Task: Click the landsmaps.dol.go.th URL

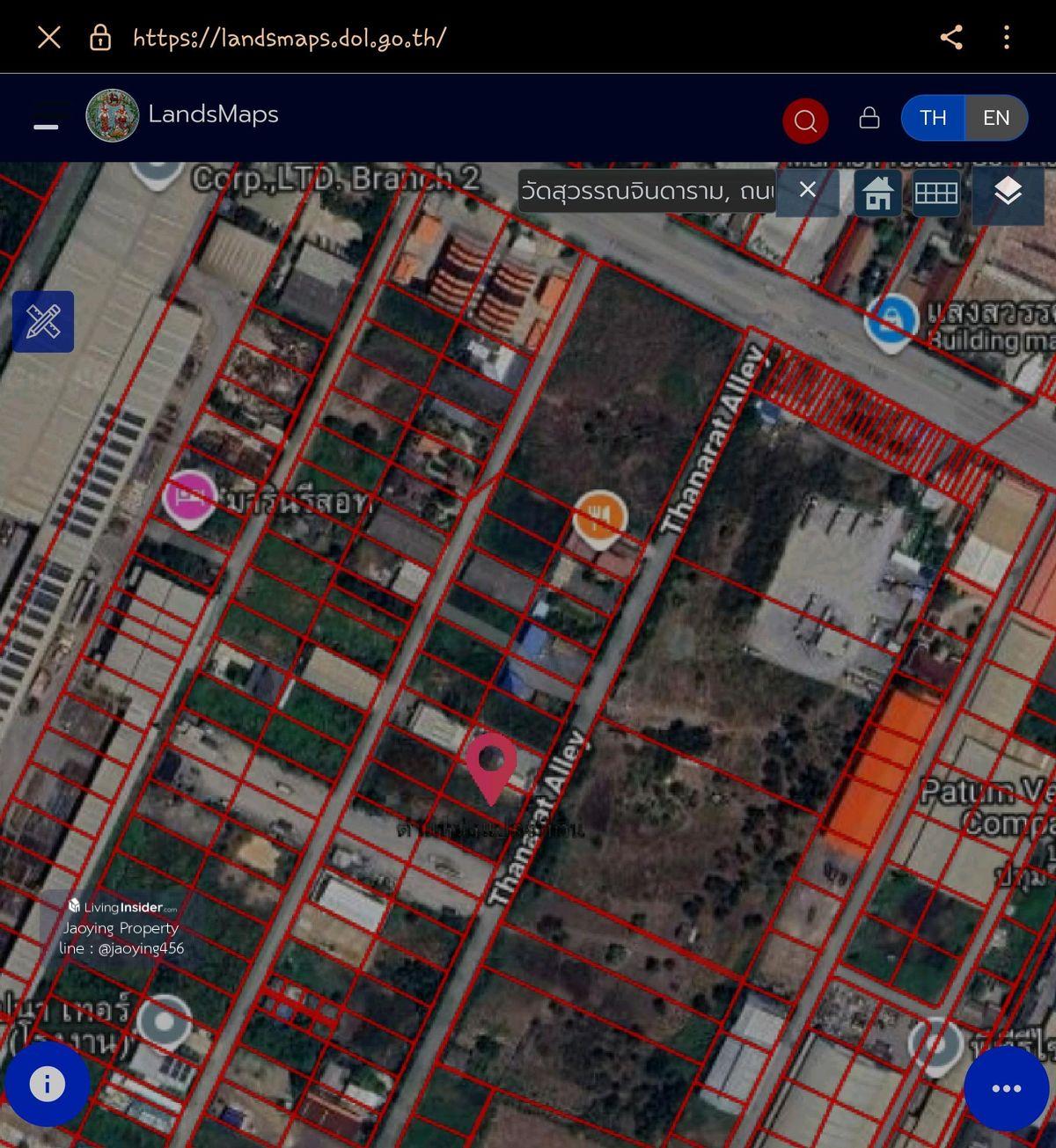Action: (x=290, y=38)
